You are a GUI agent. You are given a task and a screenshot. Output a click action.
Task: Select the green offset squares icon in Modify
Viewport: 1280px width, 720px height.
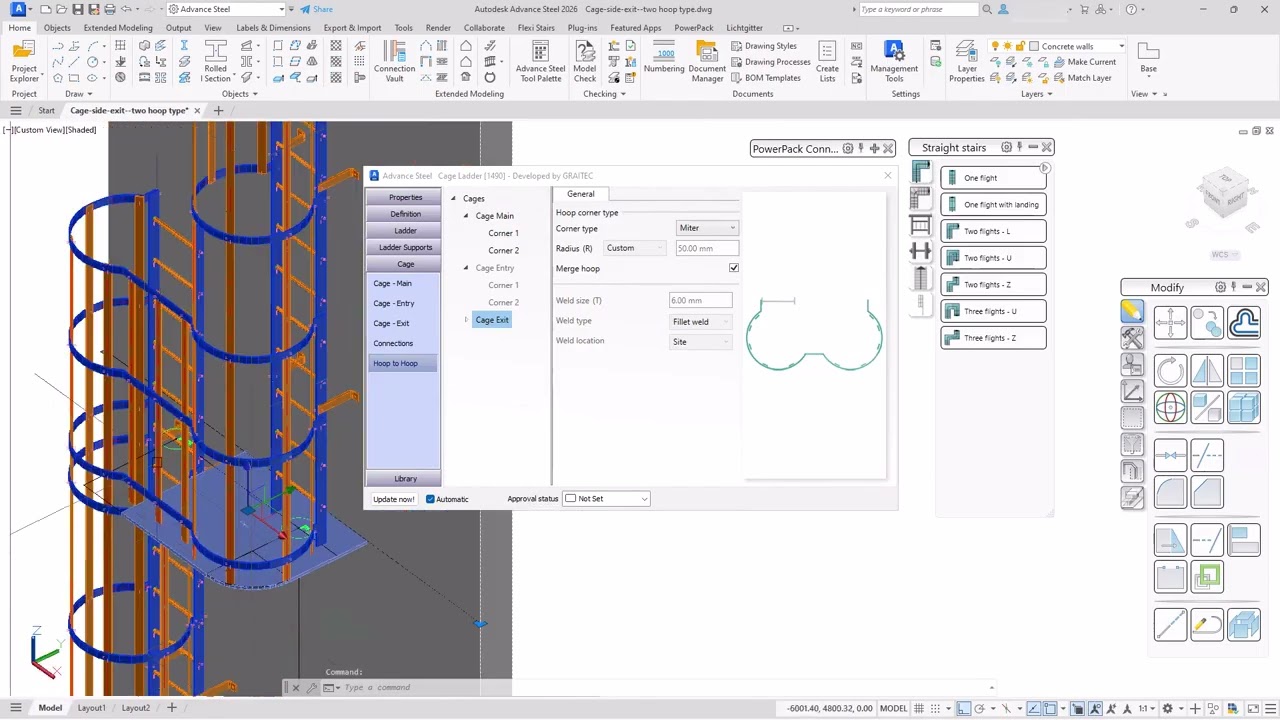click(1207, 577)
